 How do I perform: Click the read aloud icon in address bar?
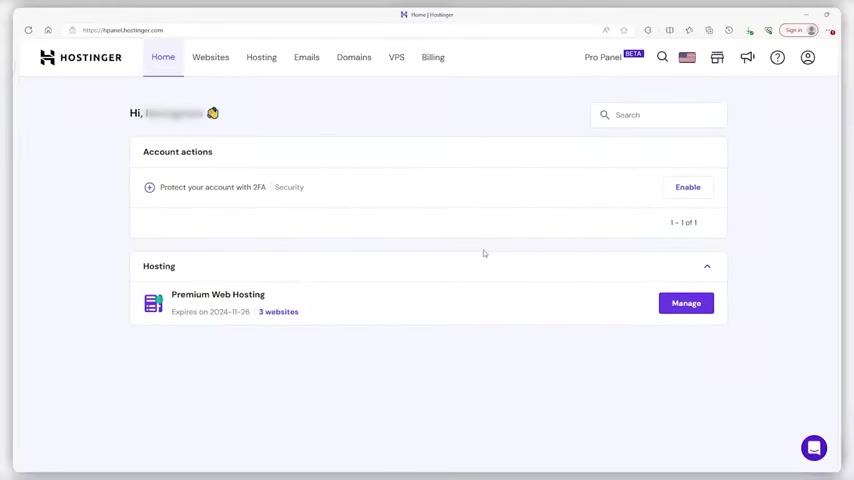point(606,30)
